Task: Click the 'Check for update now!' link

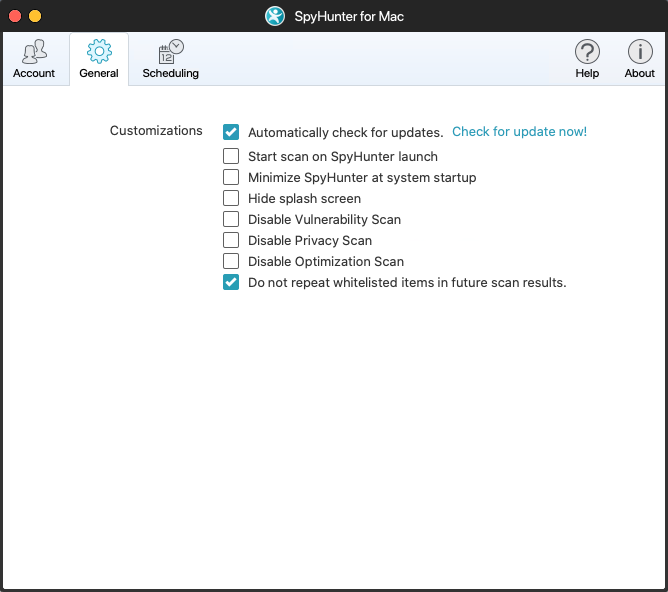Action: (x=519, y=132)
